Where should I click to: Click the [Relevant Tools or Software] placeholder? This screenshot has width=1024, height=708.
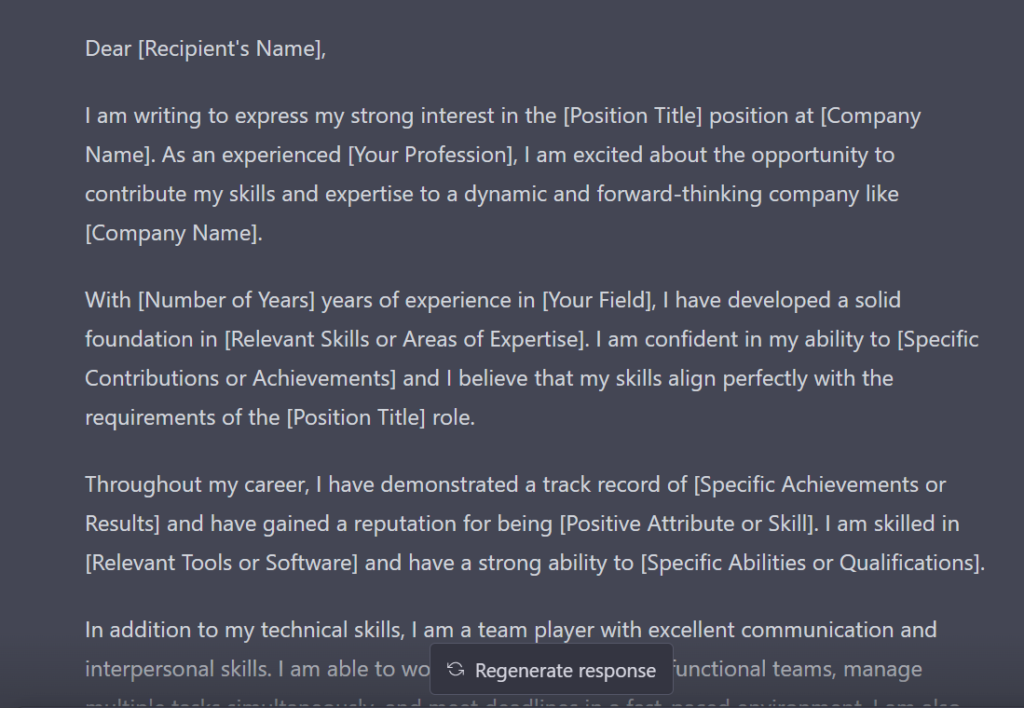coord(221,562)
